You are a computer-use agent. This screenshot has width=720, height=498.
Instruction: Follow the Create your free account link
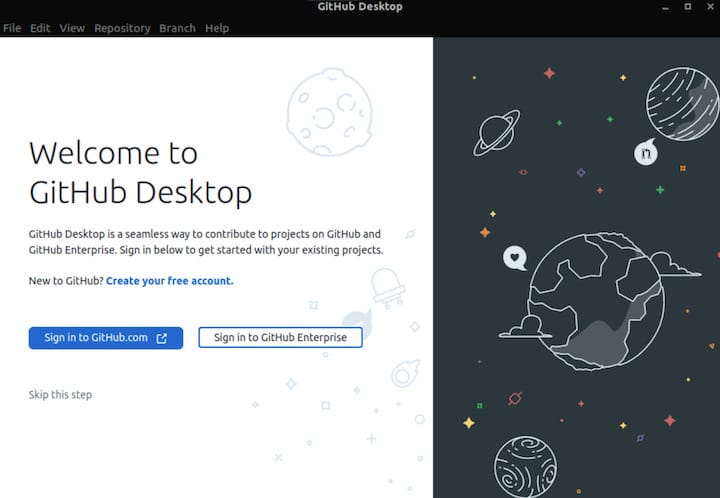click(169, 281)
